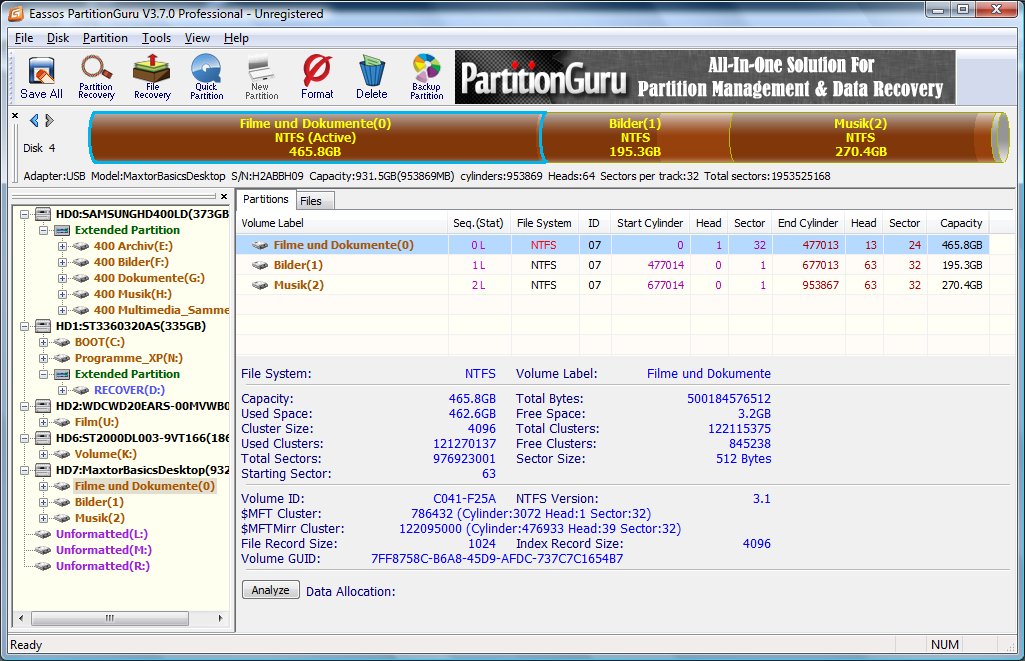The height and width of the screenshot is (661, 1025).
Task: Switch to the Files tab
Action: 314,201
